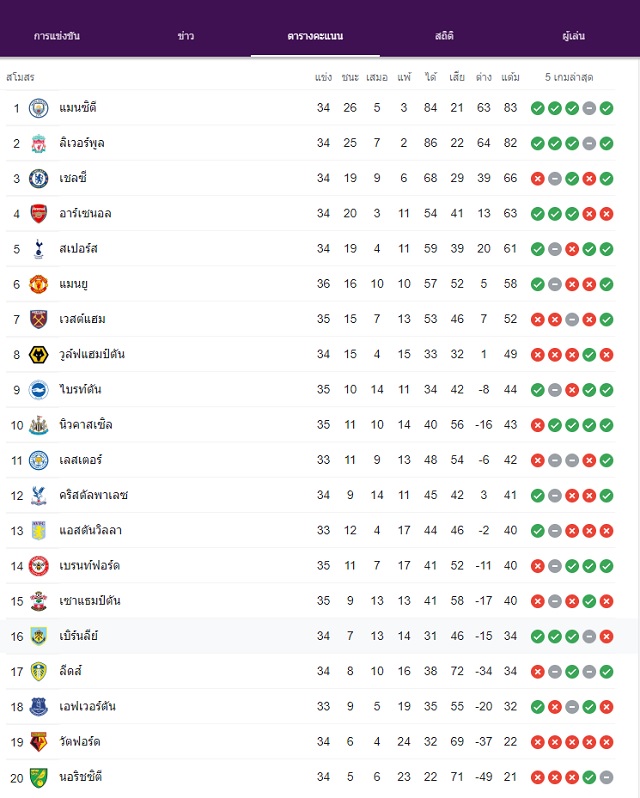Image resolution: width=640 pixels, height=798 pixels.
Task: Click the Arsenal club crest
Action: pos(39,214)
